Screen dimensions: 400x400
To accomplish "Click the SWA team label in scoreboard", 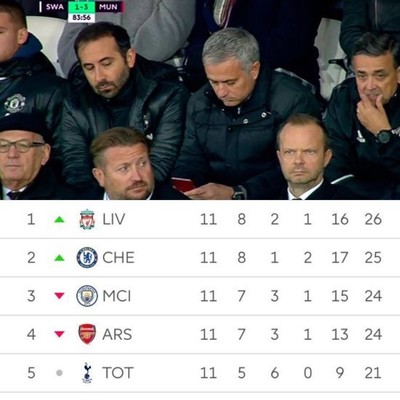I will (x=55, y=7).
